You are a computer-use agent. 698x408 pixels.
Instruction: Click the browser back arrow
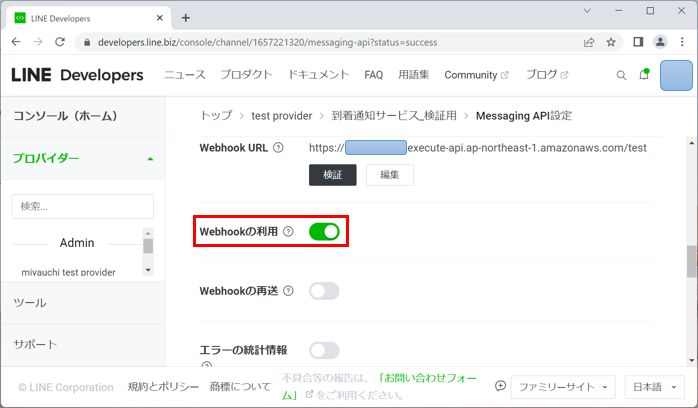(16, 42)
